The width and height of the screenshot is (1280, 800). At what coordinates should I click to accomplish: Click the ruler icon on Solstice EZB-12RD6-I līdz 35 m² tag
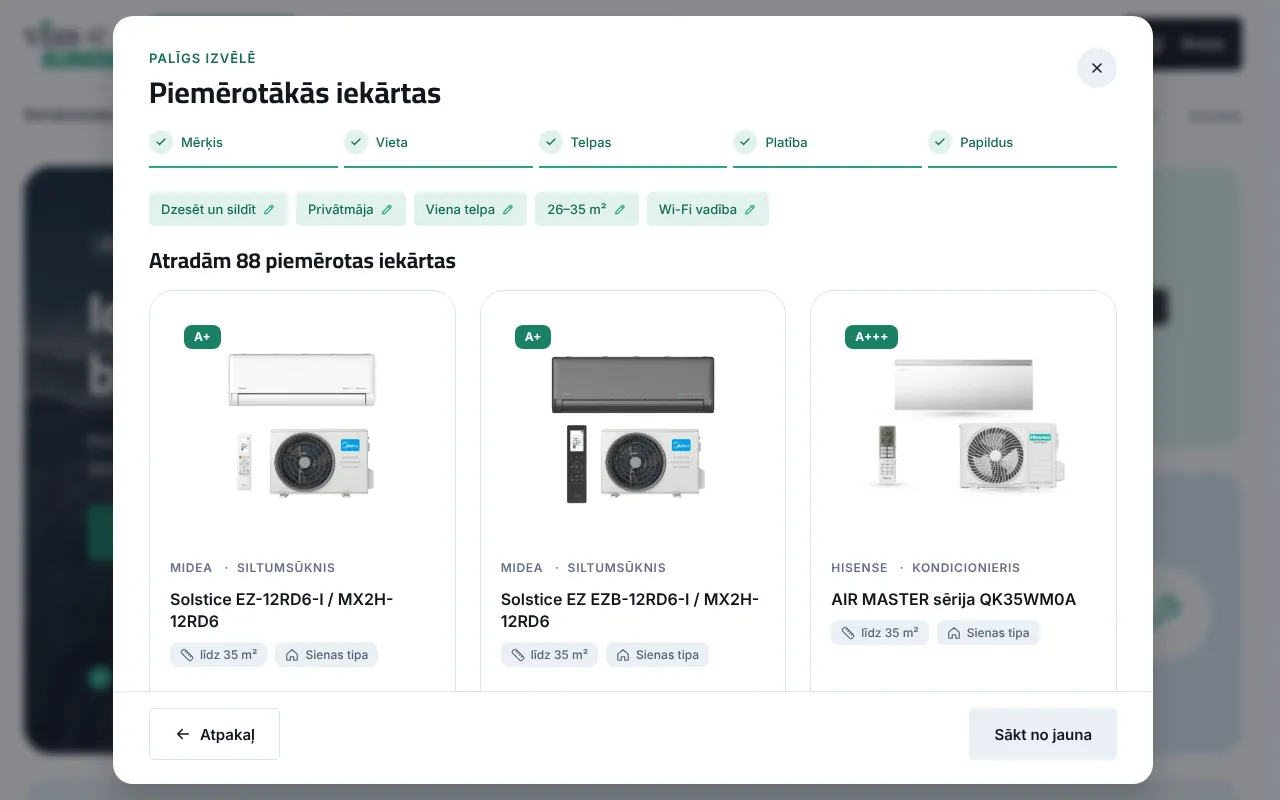(517, 656)
